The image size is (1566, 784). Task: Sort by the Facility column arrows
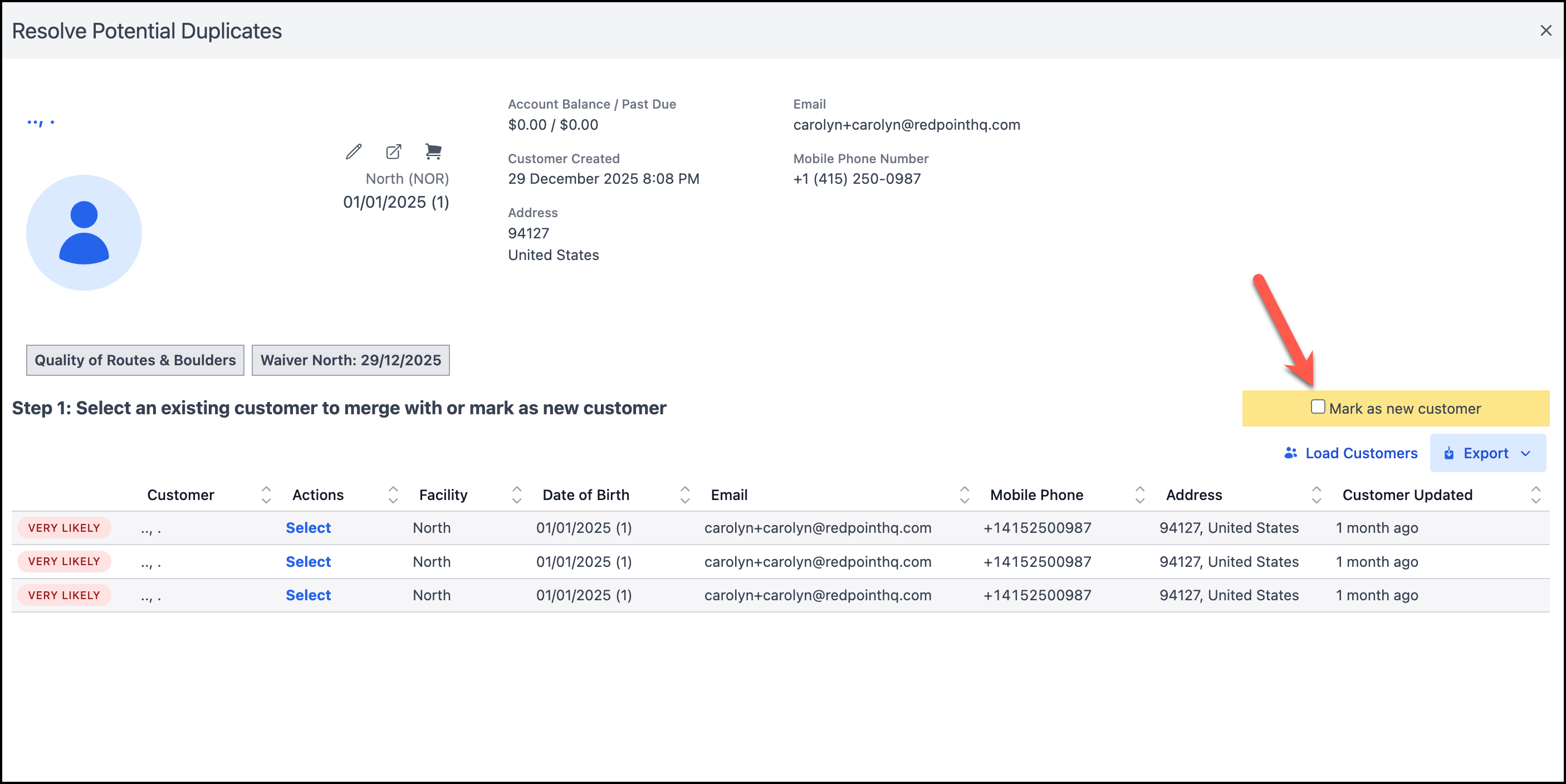(516, 494)
